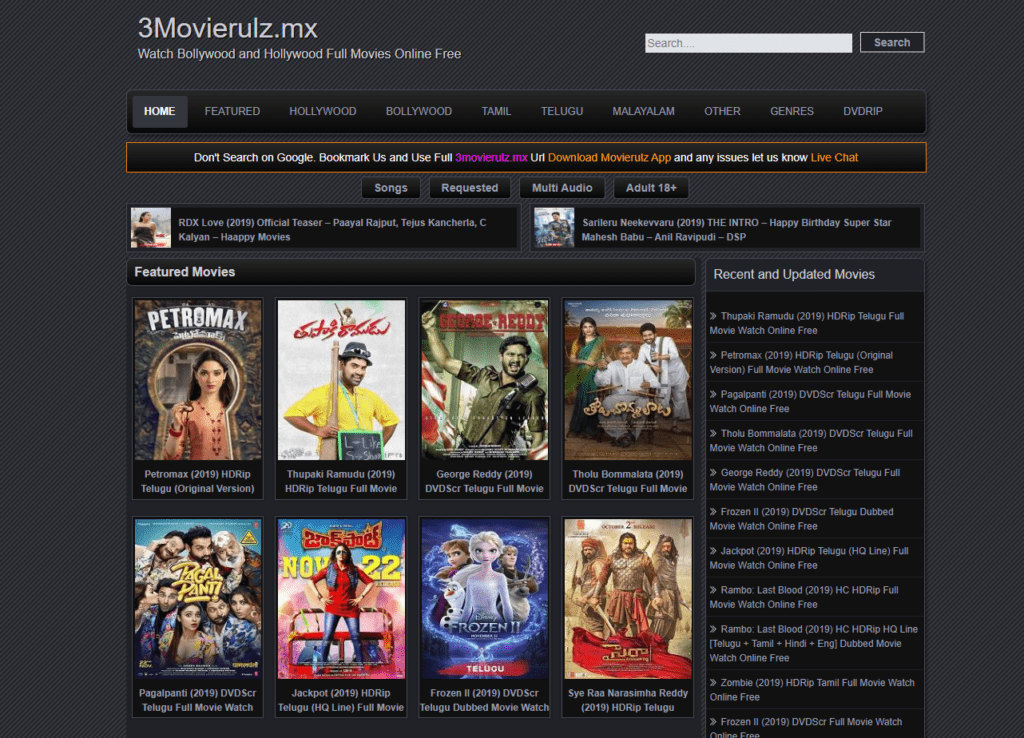Click Tholu Bommalata (2019) caption under poster
The height and width of the screenshot is (738, 1024).
(628, 481)
